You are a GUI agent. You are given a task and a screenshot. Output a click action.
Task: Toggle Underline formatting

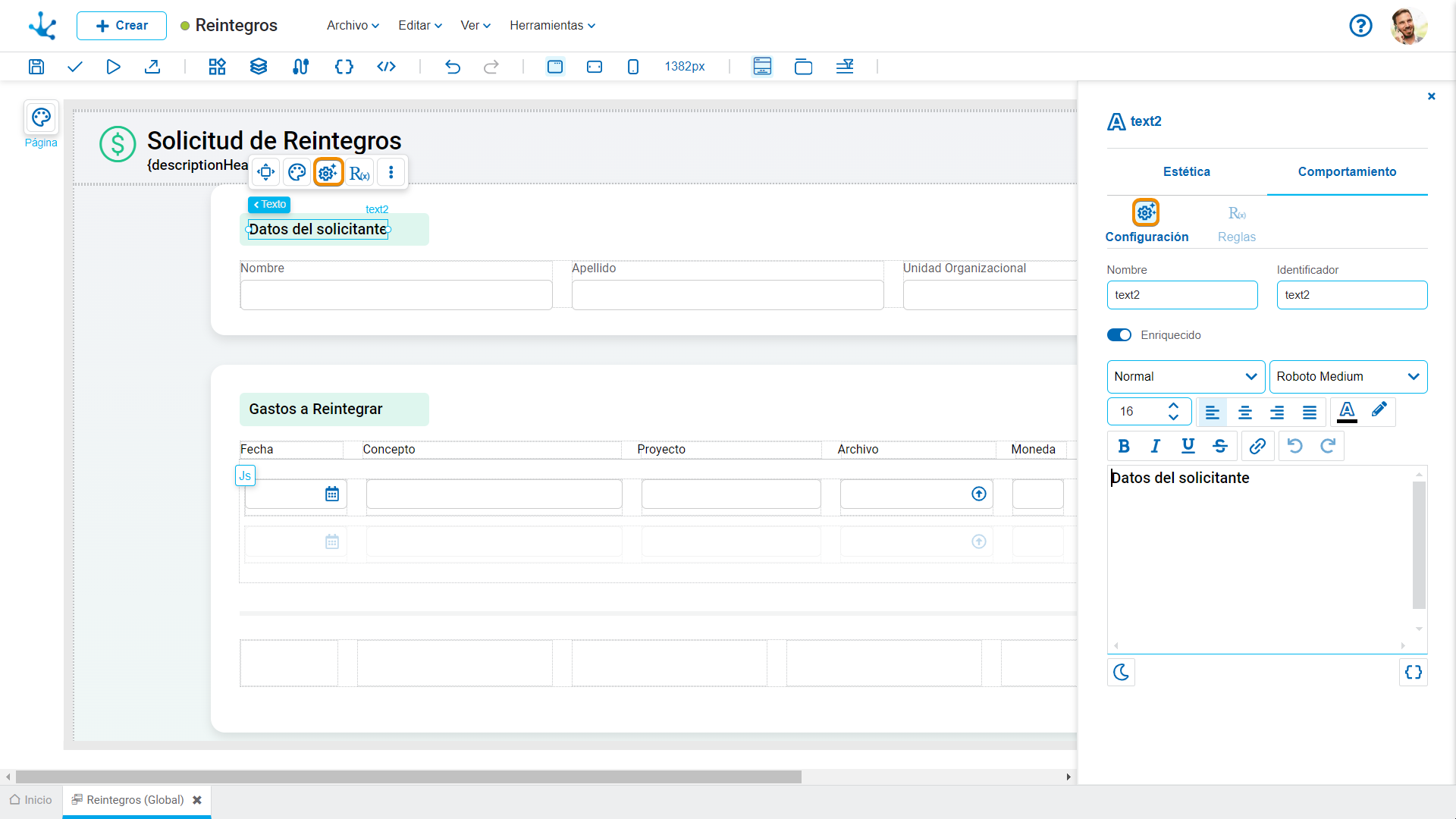pyautogui.click(x=1188, y=446)
